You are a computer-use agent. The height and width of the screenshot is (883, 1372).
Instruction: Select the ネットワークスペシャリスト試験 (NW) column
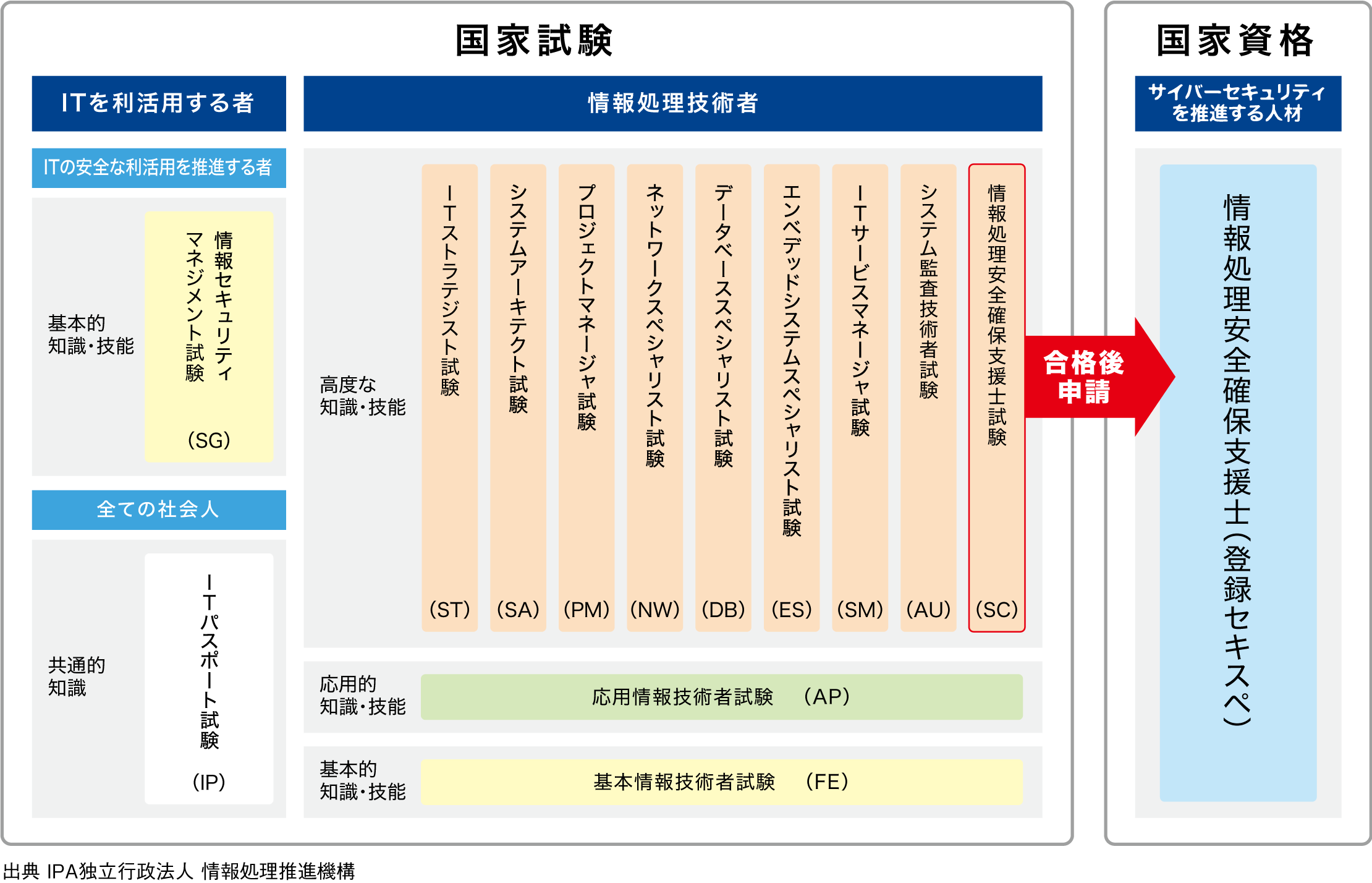654,398
